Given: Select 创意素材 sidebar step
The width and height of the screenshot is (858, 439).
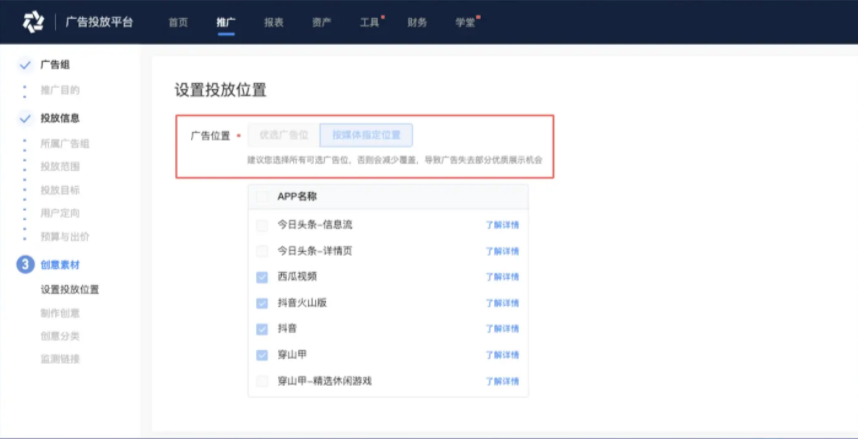Looking at the screenshot, I should [x=60, y=265].
